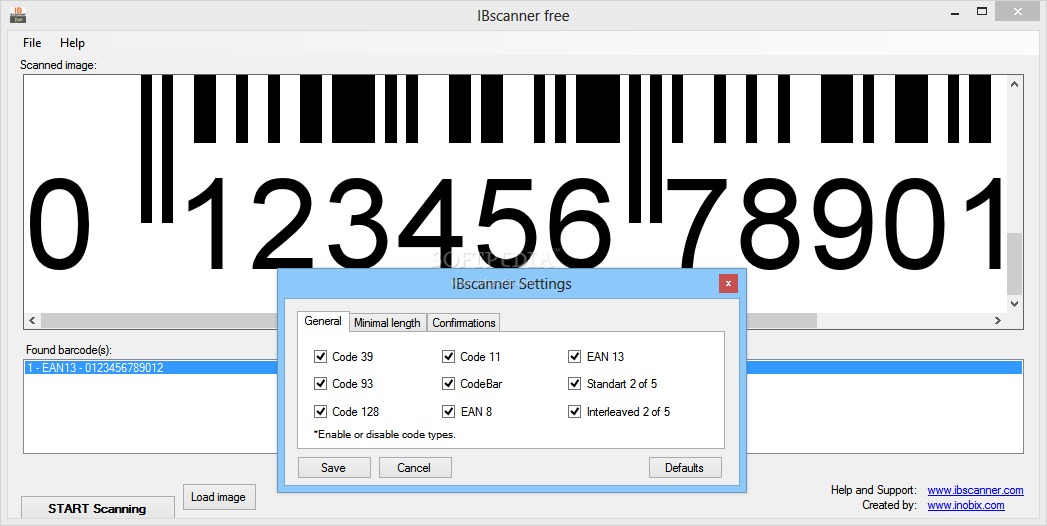Image resolution: width=1047 pixels, height=526 pixels.
Task: Click the vertical scrollbar thumb of scanned image
Action: (x=1014, y=263)
